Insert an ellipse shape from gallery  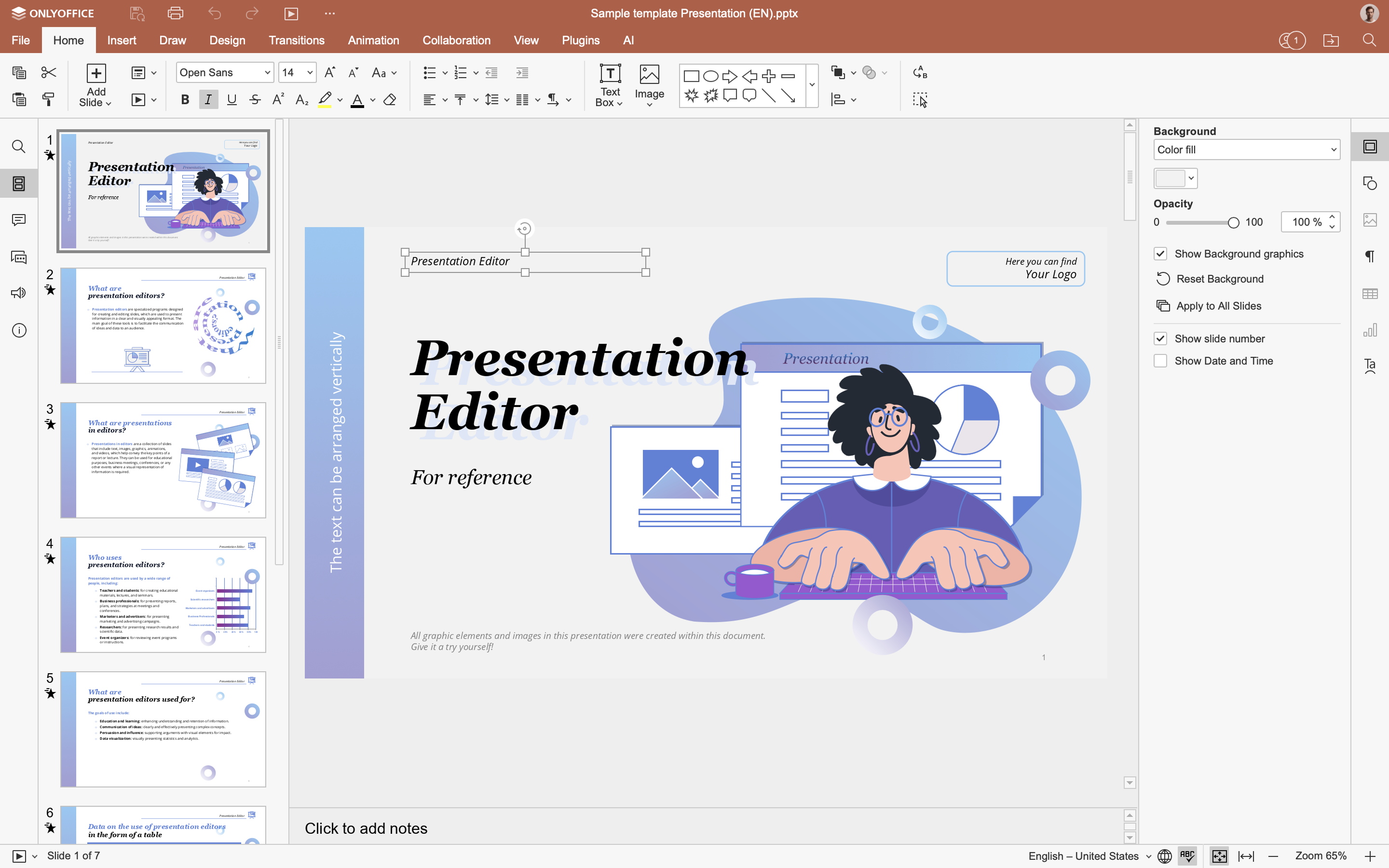710,76
